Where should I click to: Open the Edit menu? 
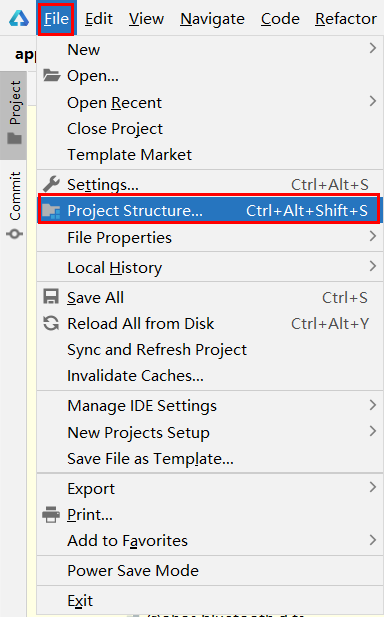click(x=99, y=18)
